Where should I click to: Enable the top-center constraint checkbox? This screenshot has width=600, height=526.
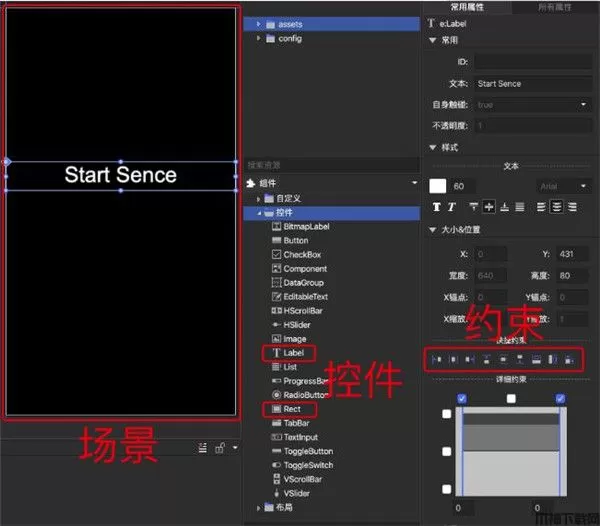tap(511, 400)
